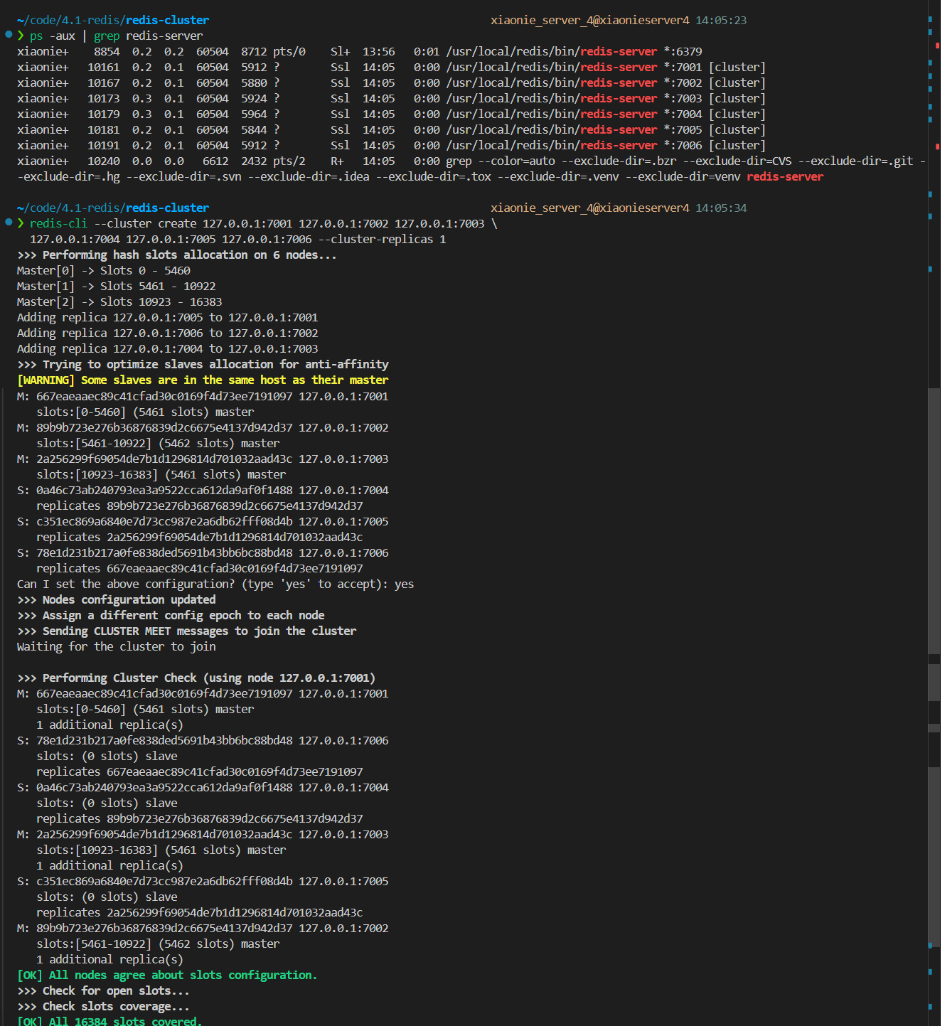941x1026 pixels.
Task: Click the pts/2 terminal column value
Action: 289,162
